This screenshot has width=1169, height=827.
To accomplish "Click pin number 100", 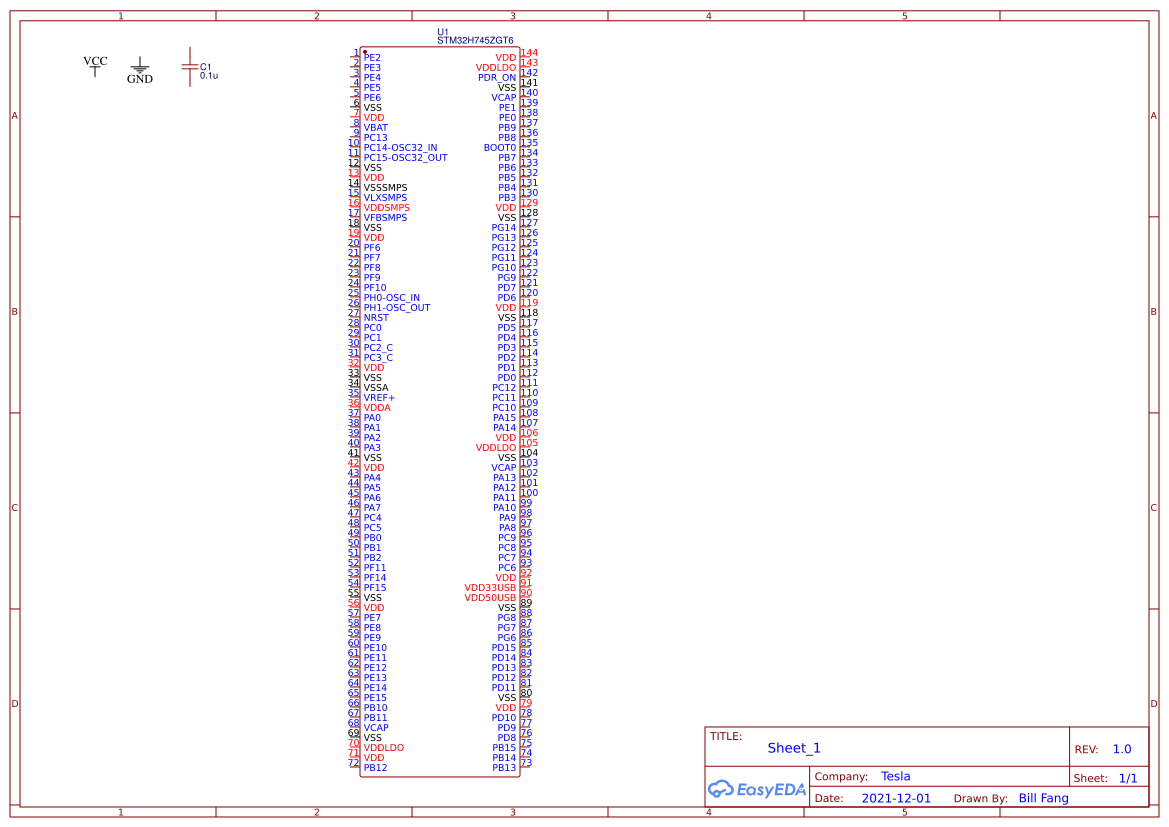I will point(529,493).
